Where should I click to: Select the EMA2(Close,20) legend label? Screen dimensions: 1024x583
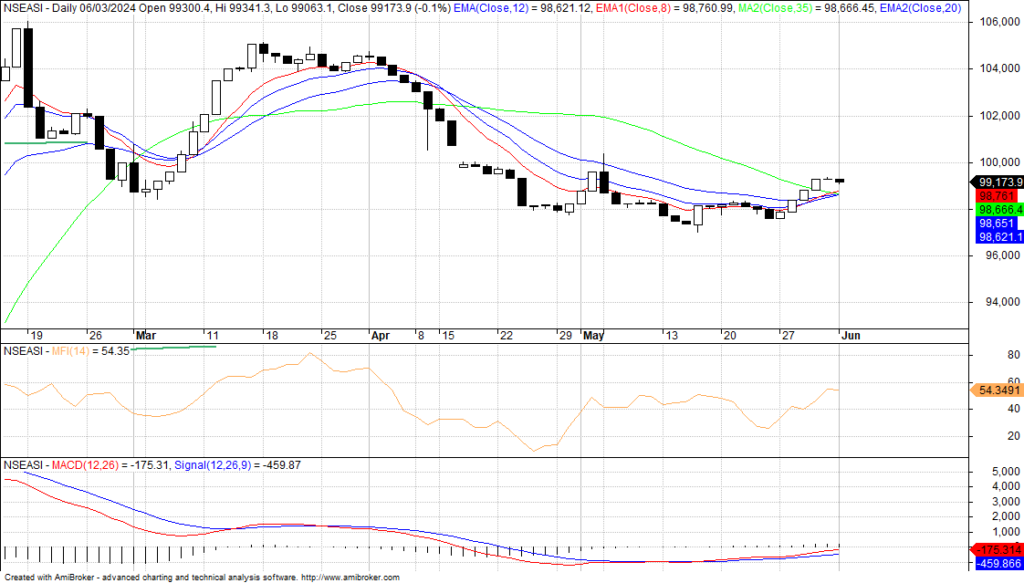918,7
